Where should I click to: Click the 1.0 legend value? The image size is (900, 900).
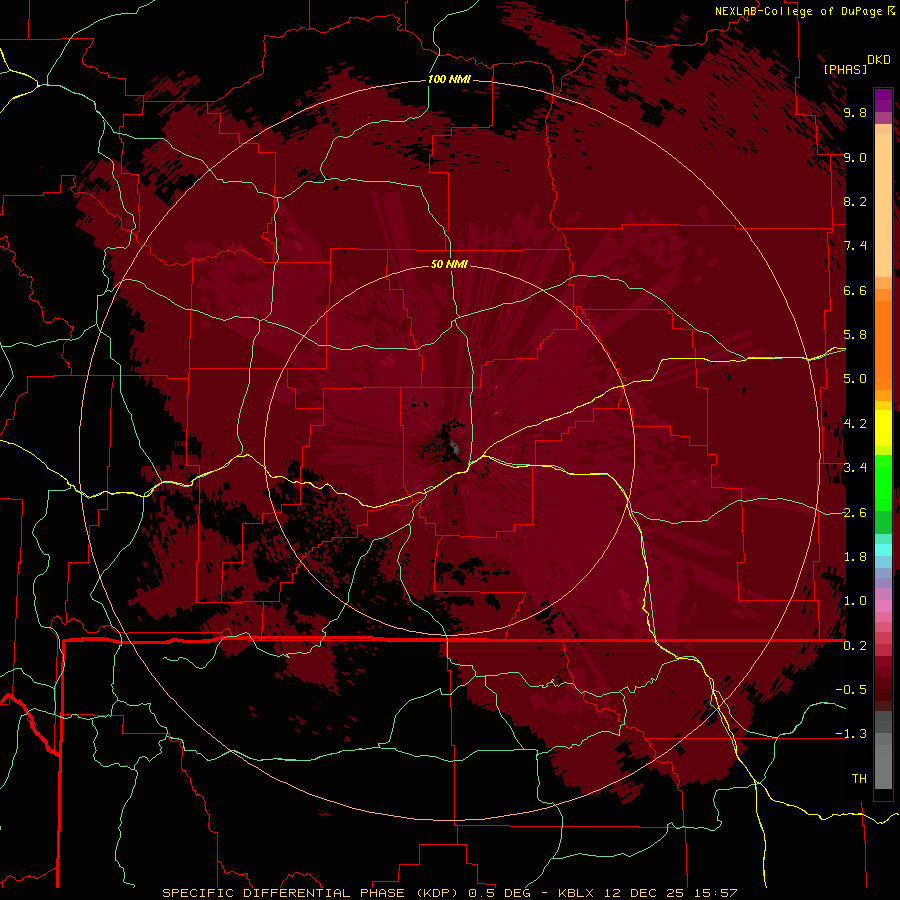[x=855, y=601]
